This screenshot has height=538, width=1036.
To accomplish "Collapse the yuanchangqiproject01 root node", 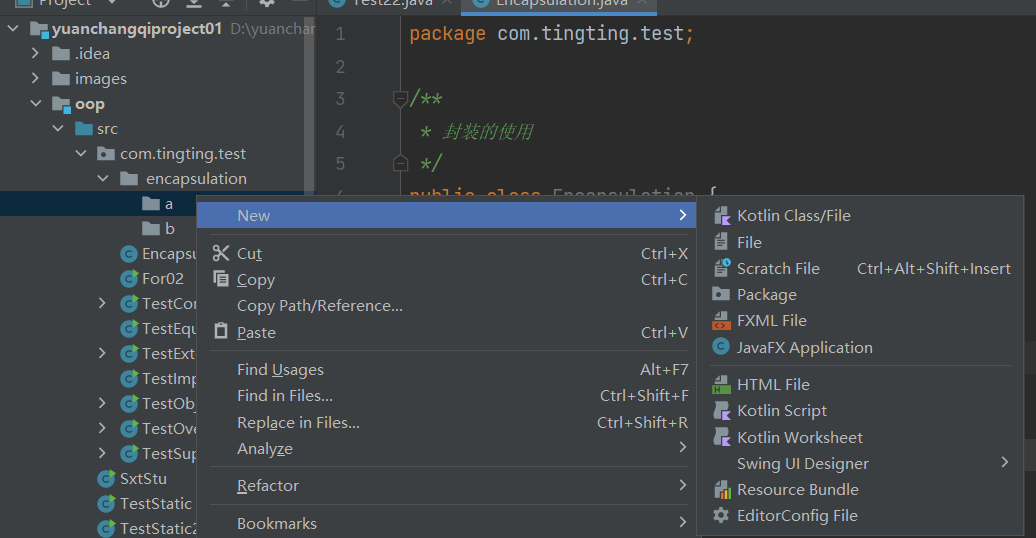I will coord(13,28).
